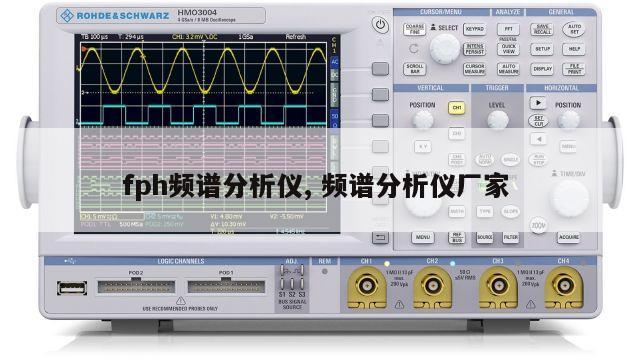Select the INTENS/PERSIST button
The width and height of the screenshot is (640, 360).
474,49
